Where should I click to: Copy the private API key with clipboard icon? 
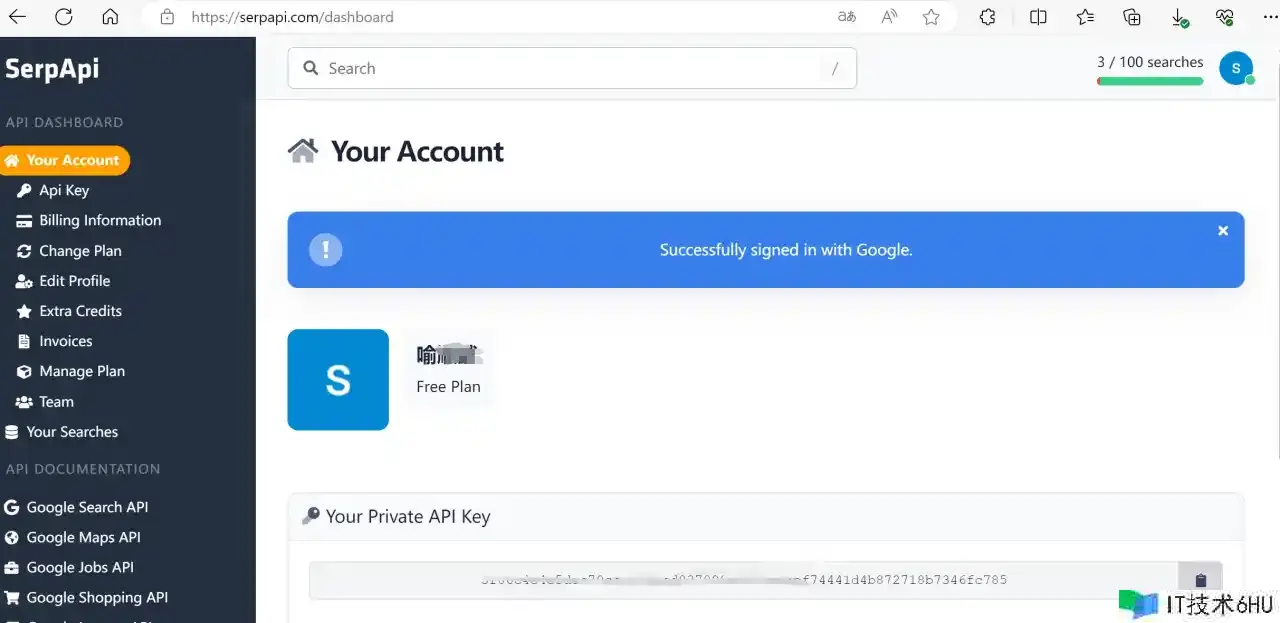[1200, 580]
